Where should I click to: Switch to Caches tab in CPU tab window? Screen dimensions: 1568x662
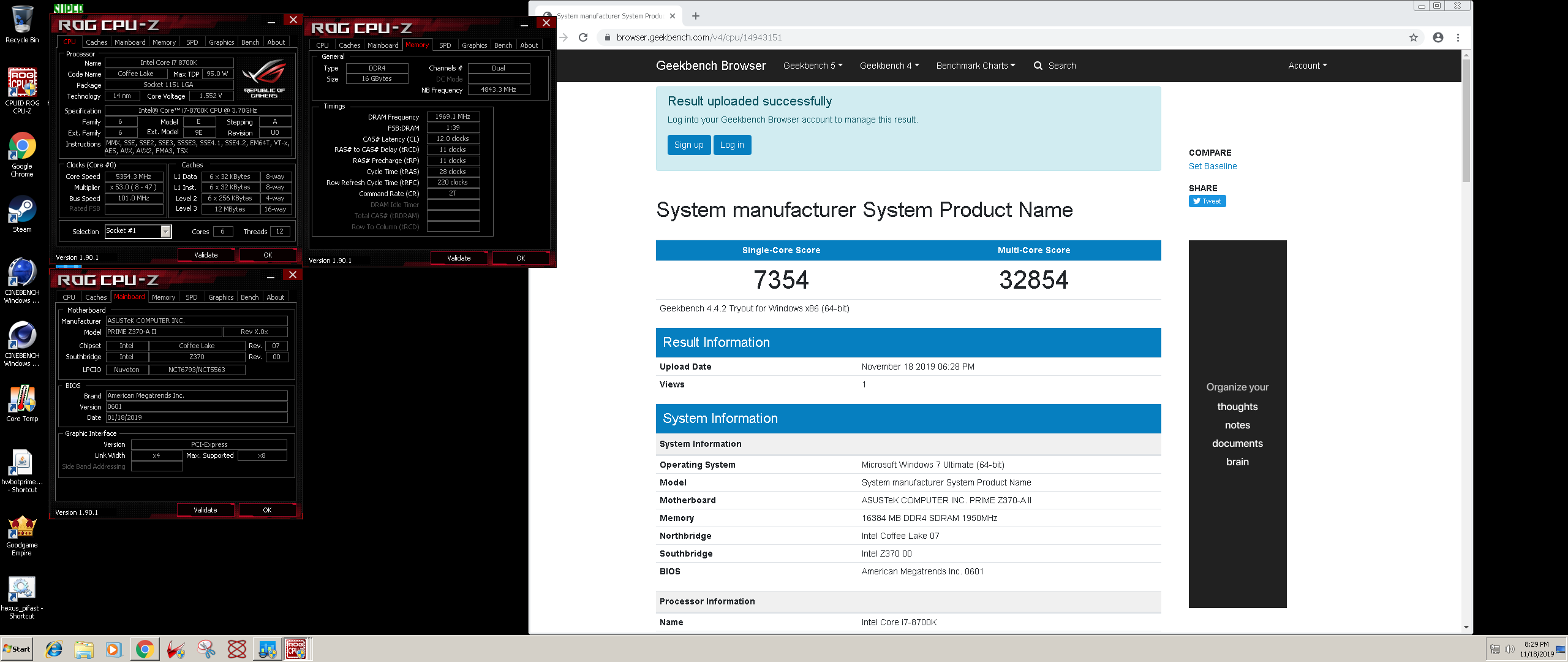[x=96, y=42]
